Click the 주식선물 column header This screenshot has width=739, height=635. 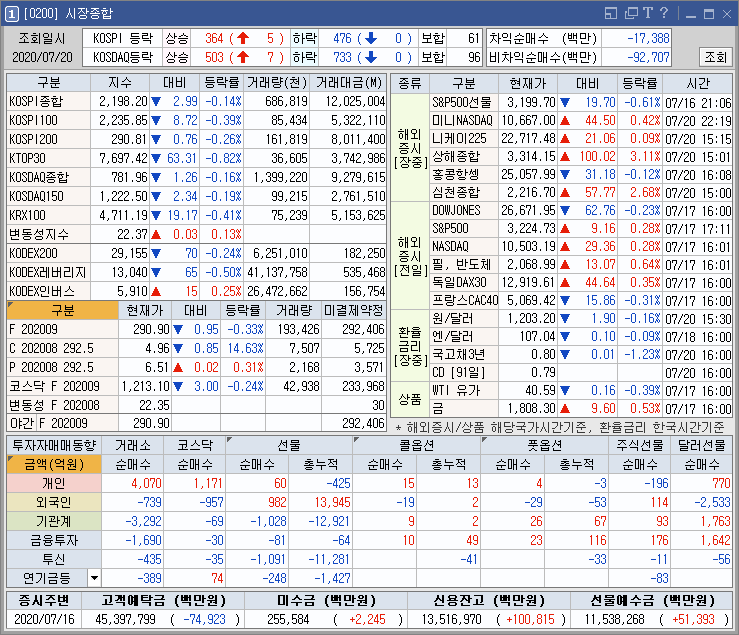tap(640, 445)
